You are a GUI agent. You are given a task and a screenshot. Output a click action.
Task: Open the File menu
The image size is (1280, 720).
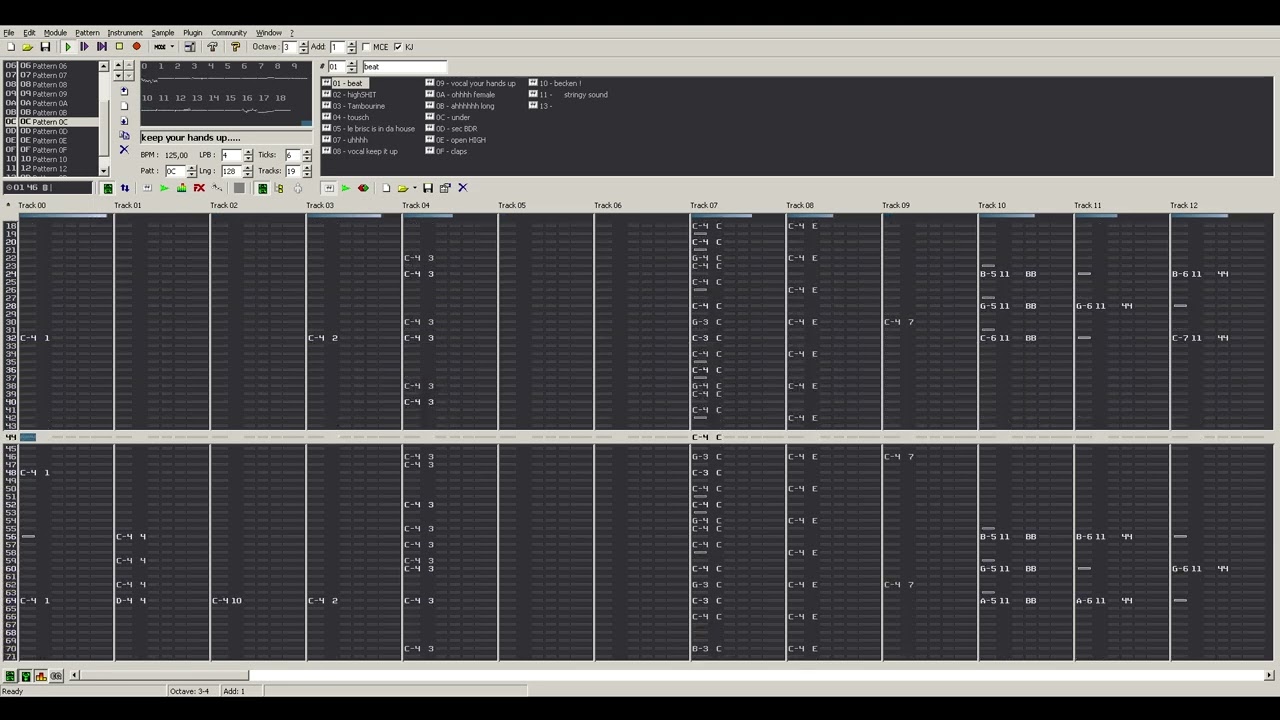point(9,33)
